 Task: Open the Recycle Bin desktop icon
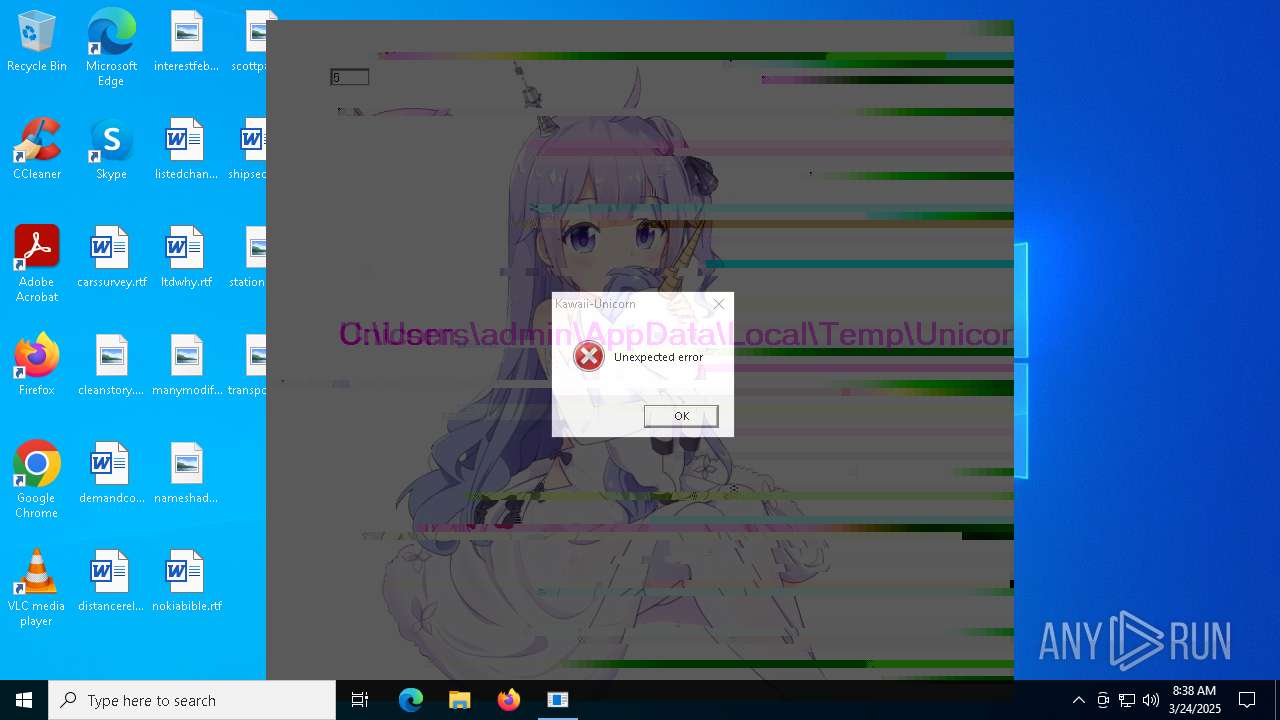tap(37, 42)
